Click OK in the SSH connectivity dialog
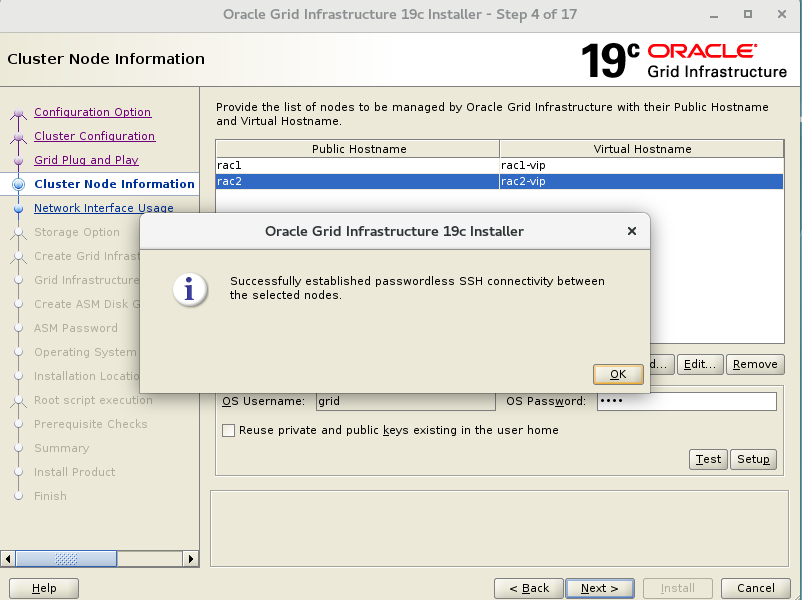Viewport: 802px width, 600px height. (x=618, y=374)
